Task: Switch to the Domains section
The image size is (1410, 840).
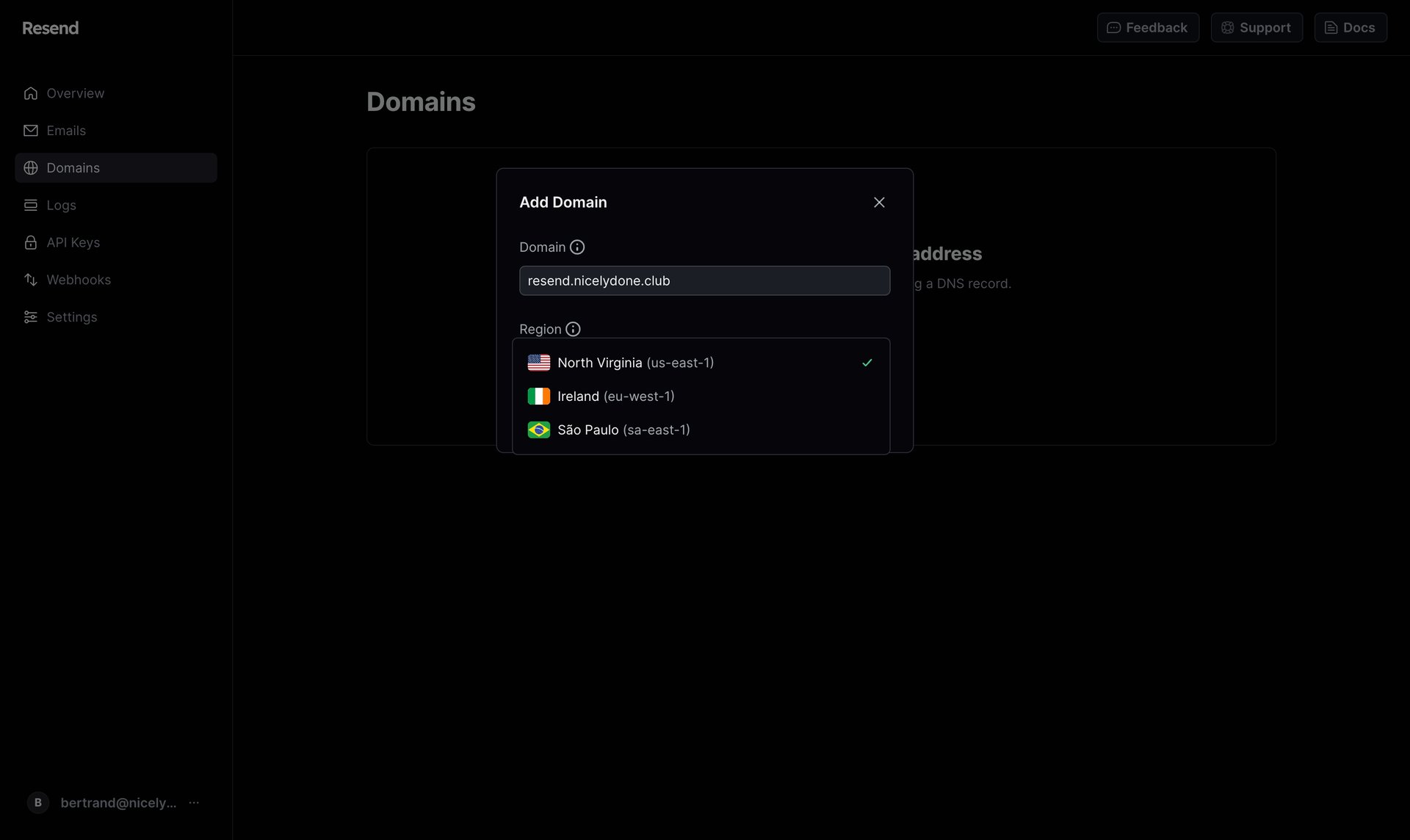Action: point(73,167)
